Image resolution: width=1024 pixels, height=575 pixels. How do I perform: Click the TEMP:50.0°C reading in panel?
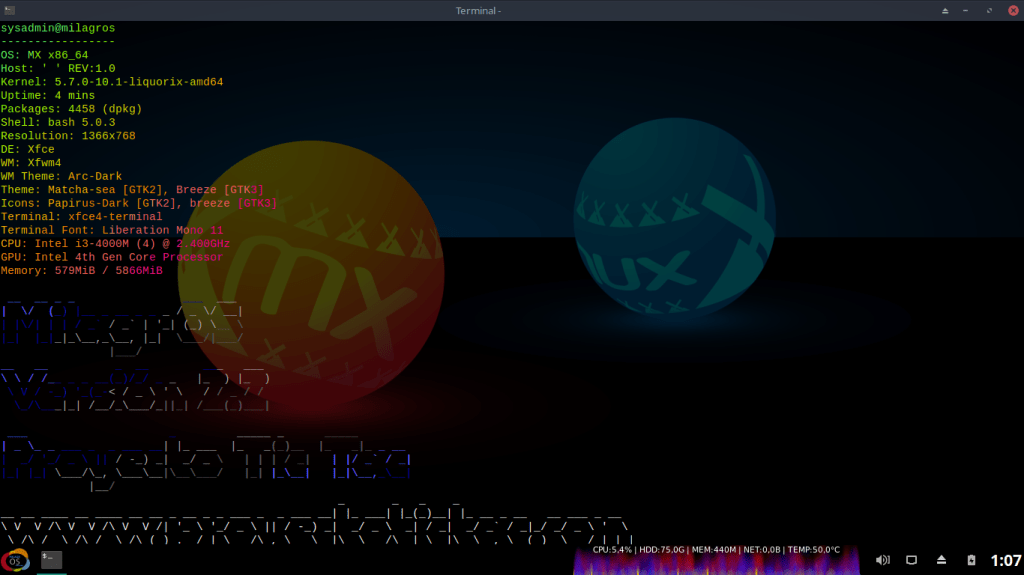tap(812, 549)
